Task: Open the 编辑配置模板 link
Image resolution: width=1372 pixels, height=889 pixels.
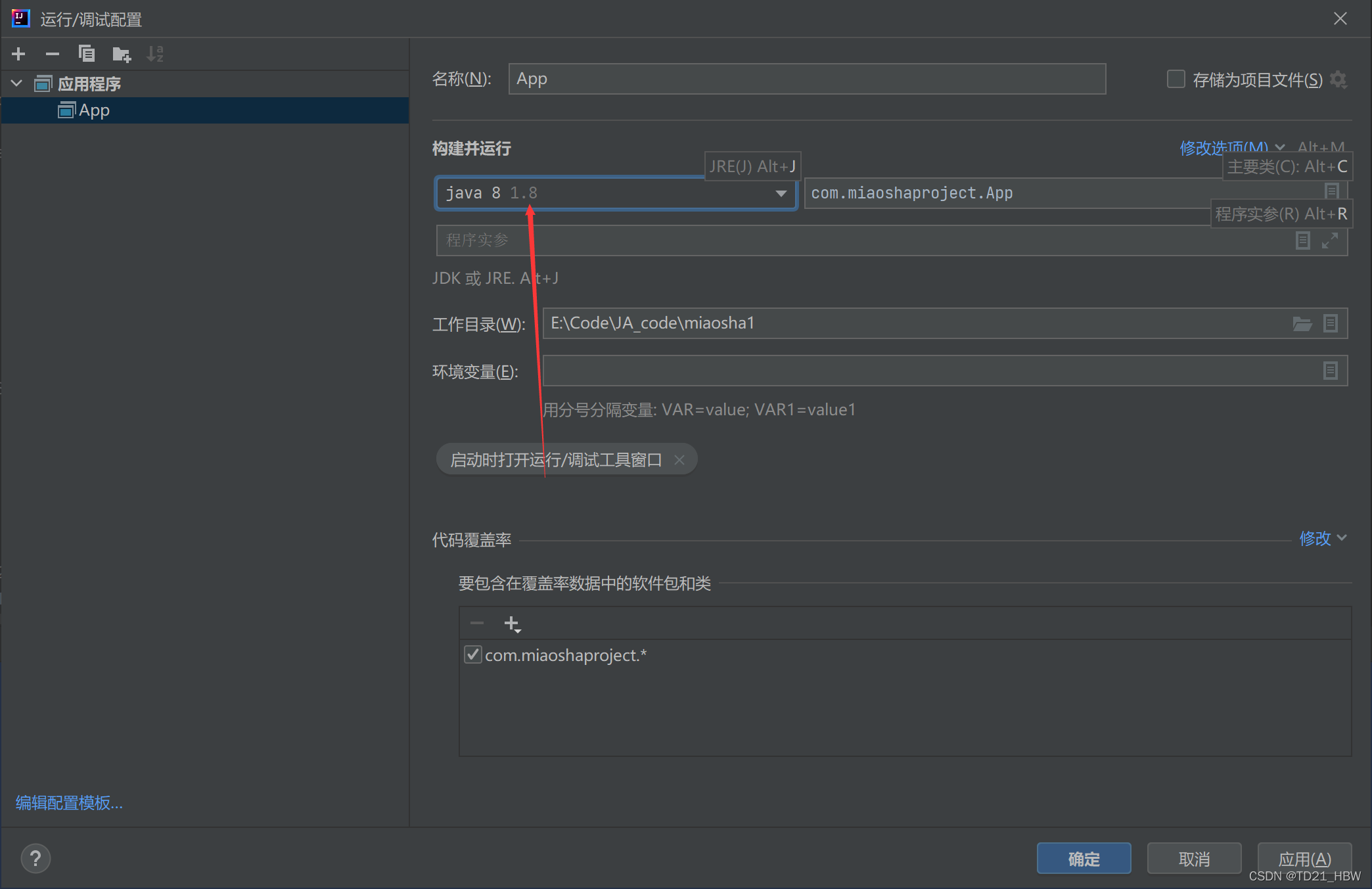Action: (69, 802)
